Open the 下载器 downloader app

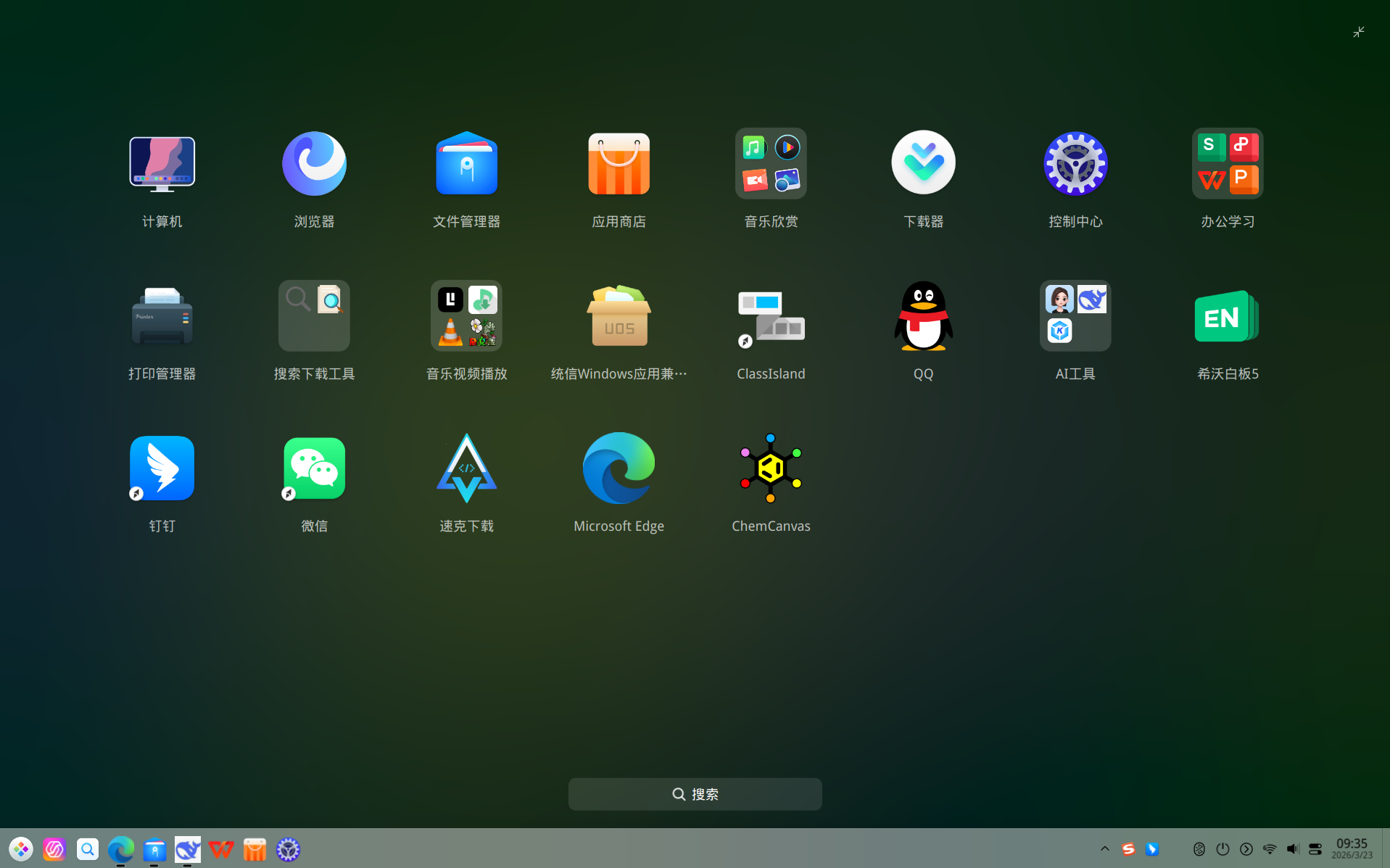coord(923,164)
